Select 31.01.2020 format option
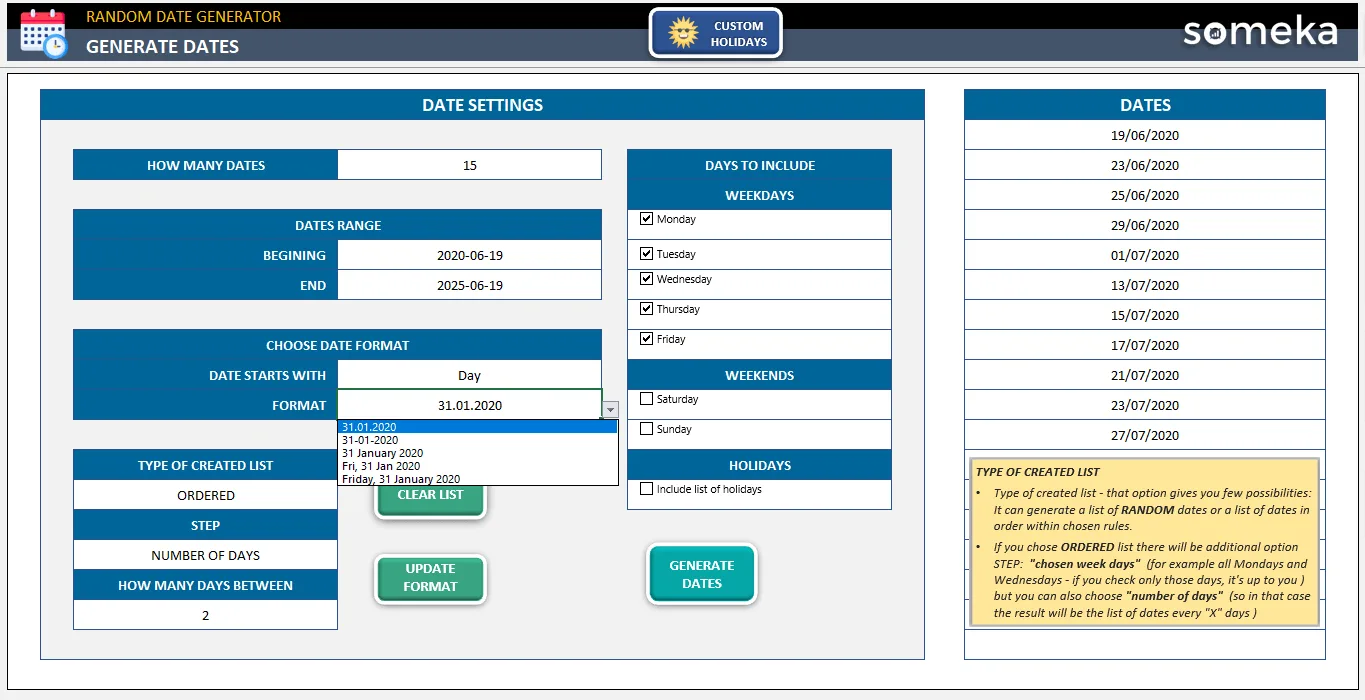Screen dimensions: 1365x700 click(x=478, y=427)
